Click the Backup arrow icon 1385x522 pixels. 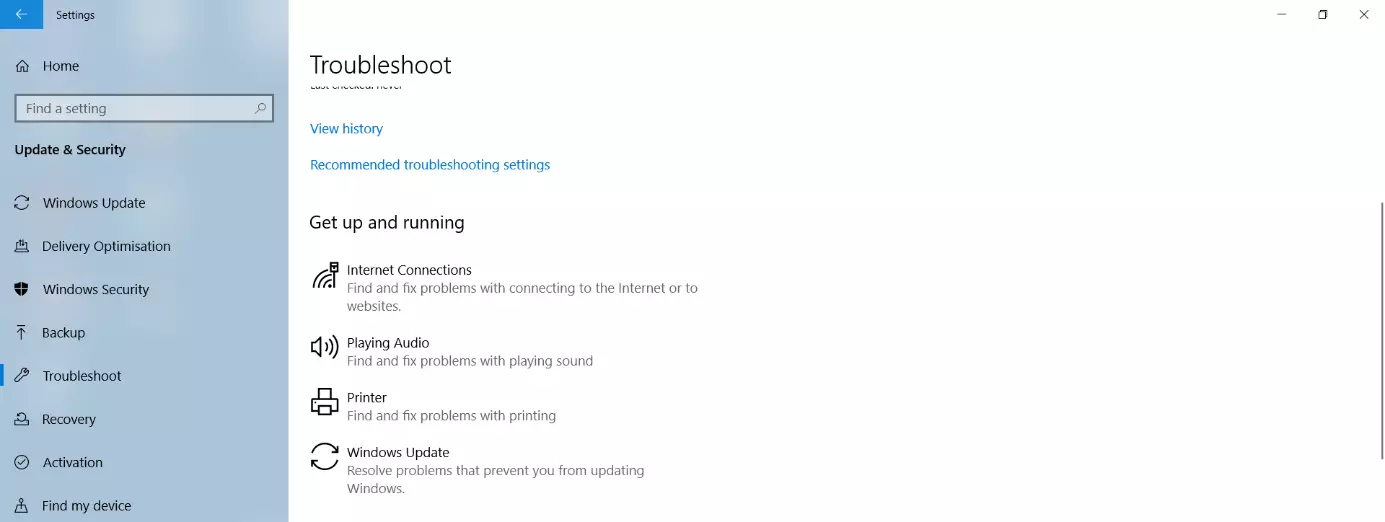pyautogui.click(x=22, y=333)
